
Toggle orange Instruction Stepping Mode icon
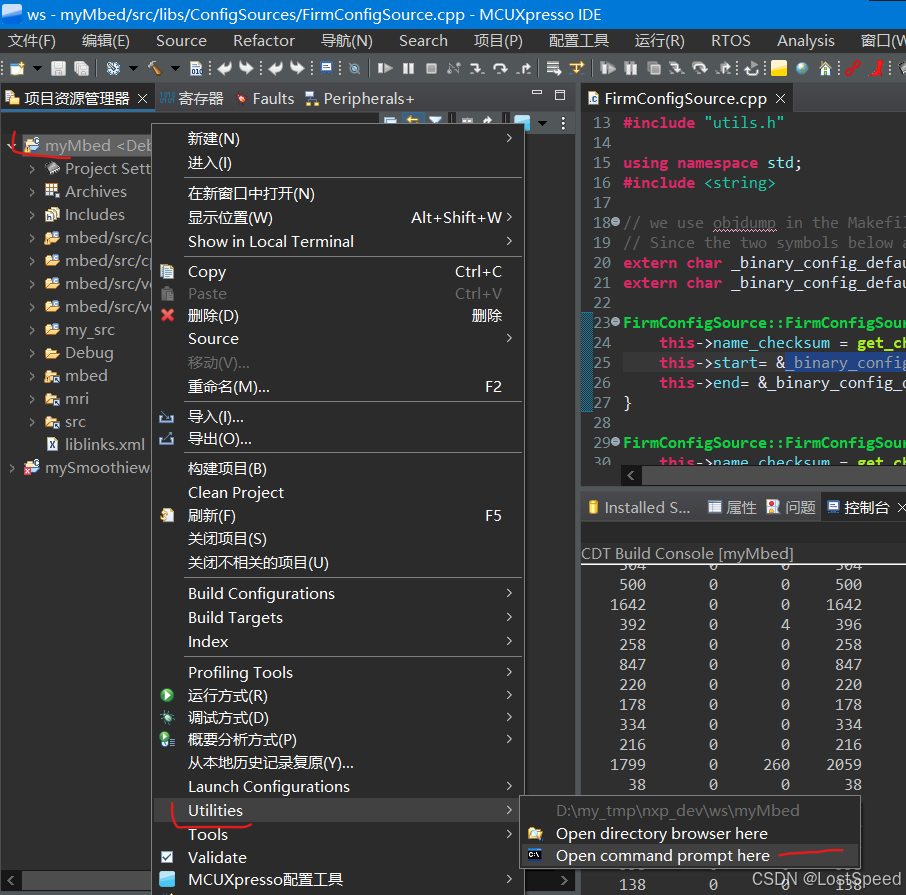[x=577, y=68]
